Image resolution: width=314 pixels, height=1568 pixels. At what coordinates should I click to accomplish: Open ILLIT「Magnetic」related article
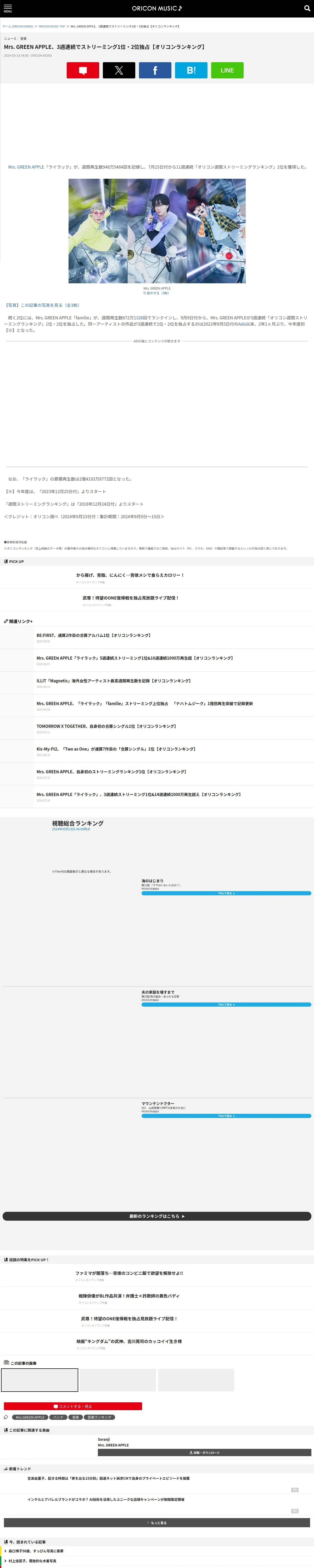(114, 681)
